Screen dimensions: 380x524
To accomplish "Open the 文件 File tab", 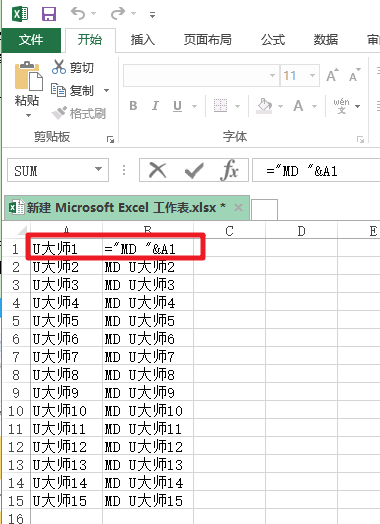I will pos(31,40).
